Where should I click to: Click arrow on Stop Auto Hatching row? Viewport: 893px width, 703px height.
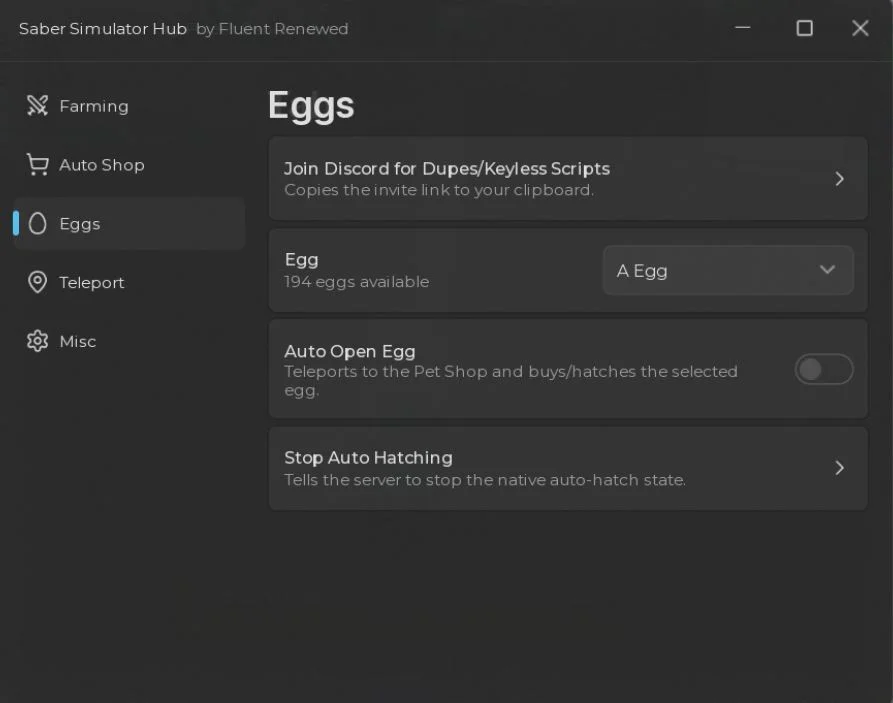pos(839,468)
